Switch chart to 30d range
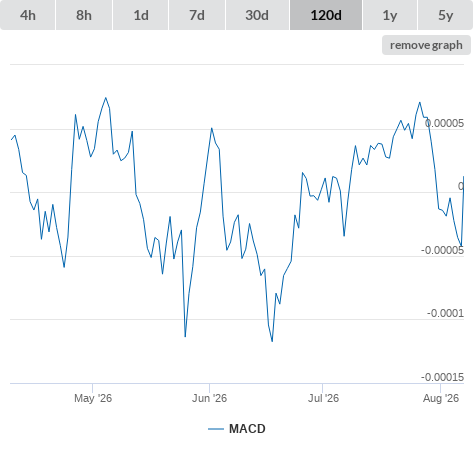This screenshot has height=455, width=474. pos(257,15)
